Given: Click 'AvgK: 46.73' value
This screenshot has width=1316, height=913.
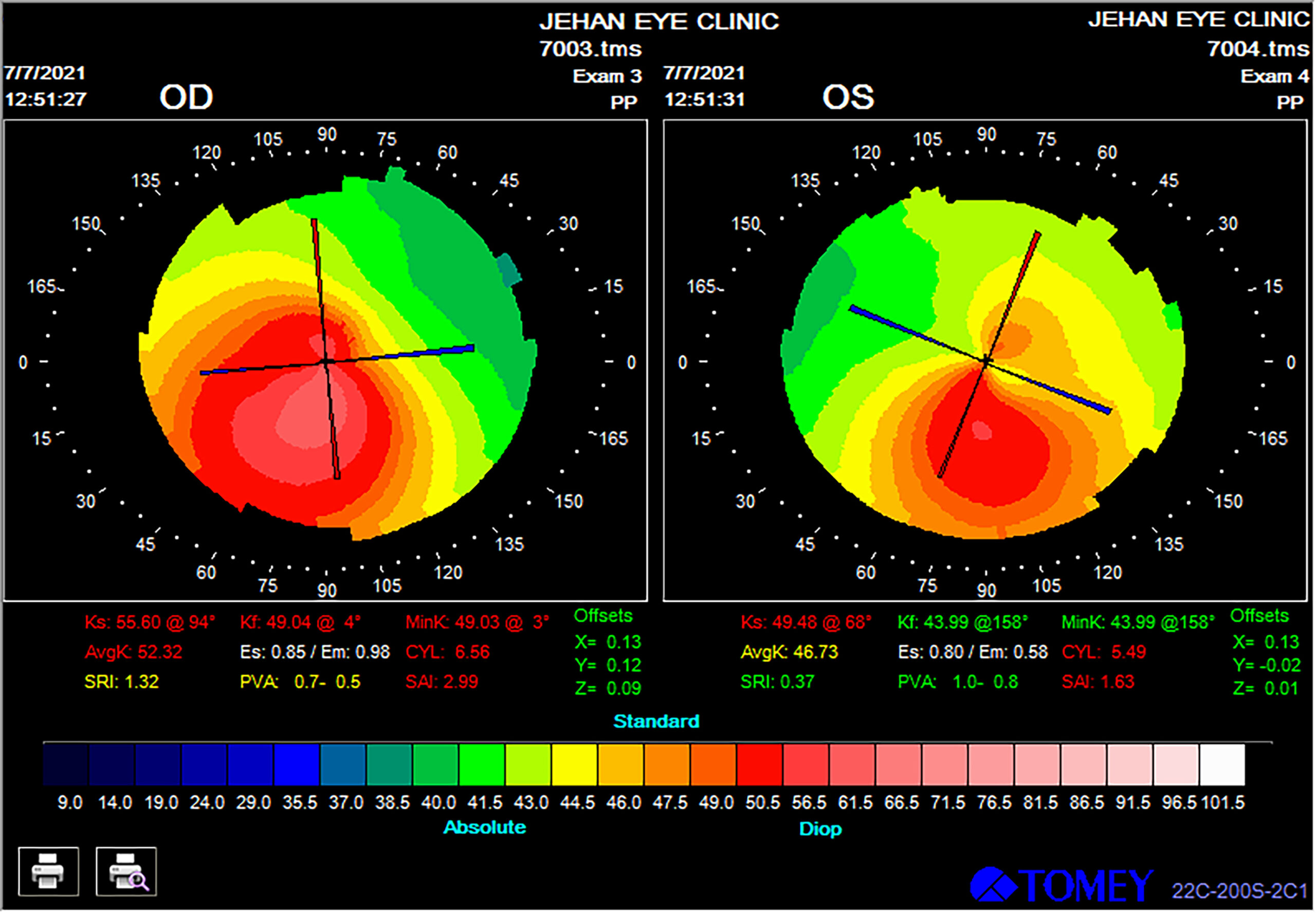Looking at the screenshot, I should 790,653.
